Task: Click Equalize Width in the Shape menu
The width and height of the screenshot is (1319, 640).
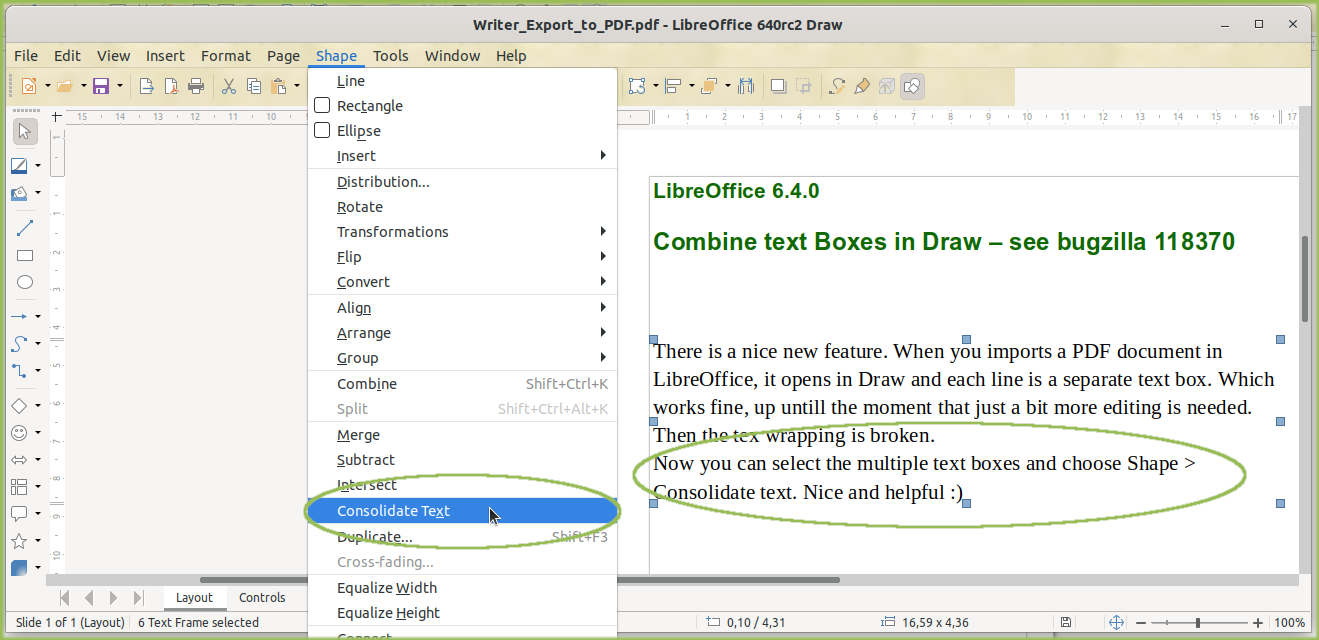Action: tap(388, 587)
